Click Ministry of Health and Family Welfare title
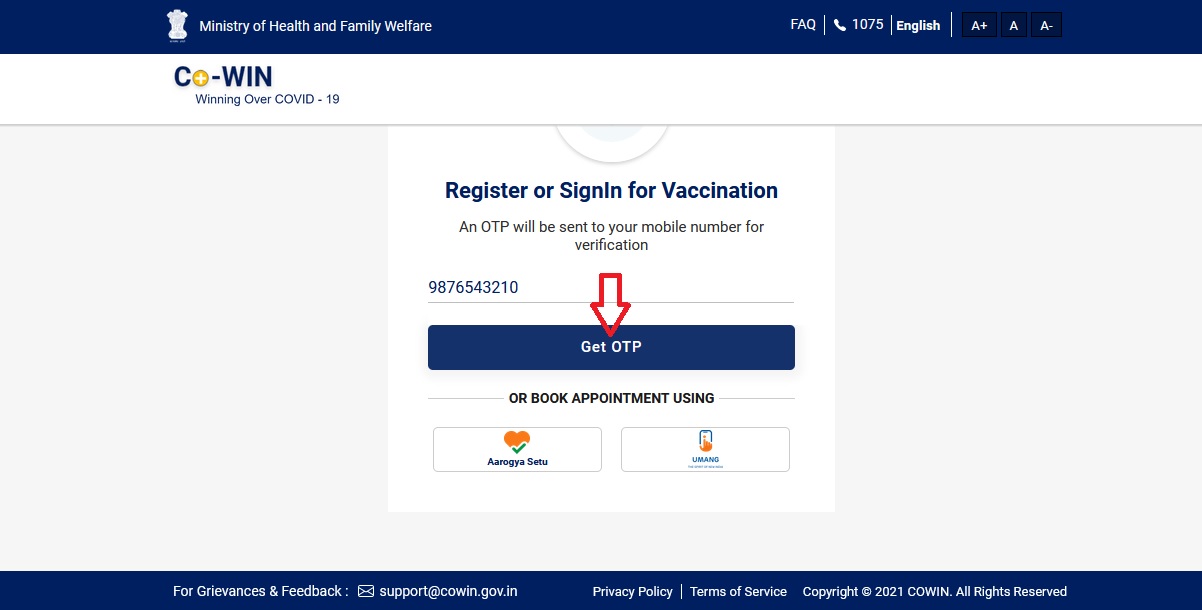Viewport: 1202px width, 610px height. [x=315, y=26]
